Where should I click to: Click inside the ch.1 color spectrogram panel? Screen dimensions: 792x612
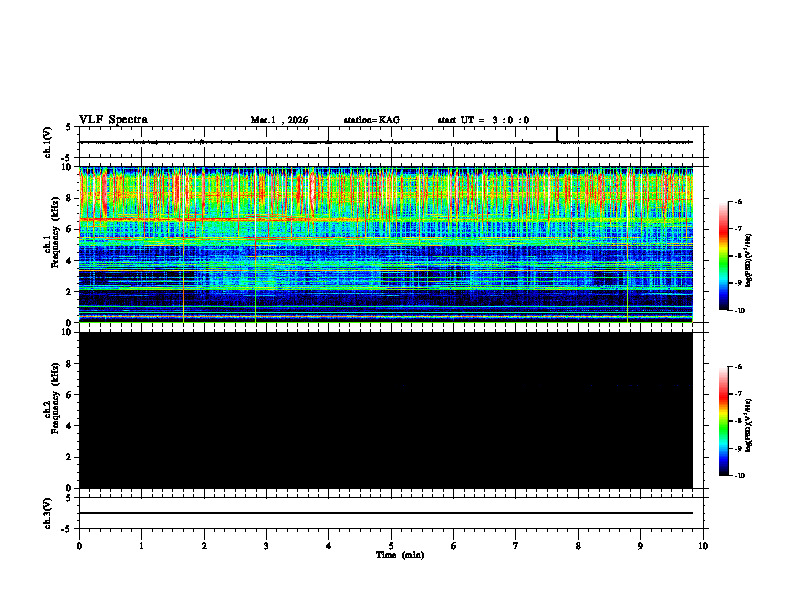click(385, 244)
